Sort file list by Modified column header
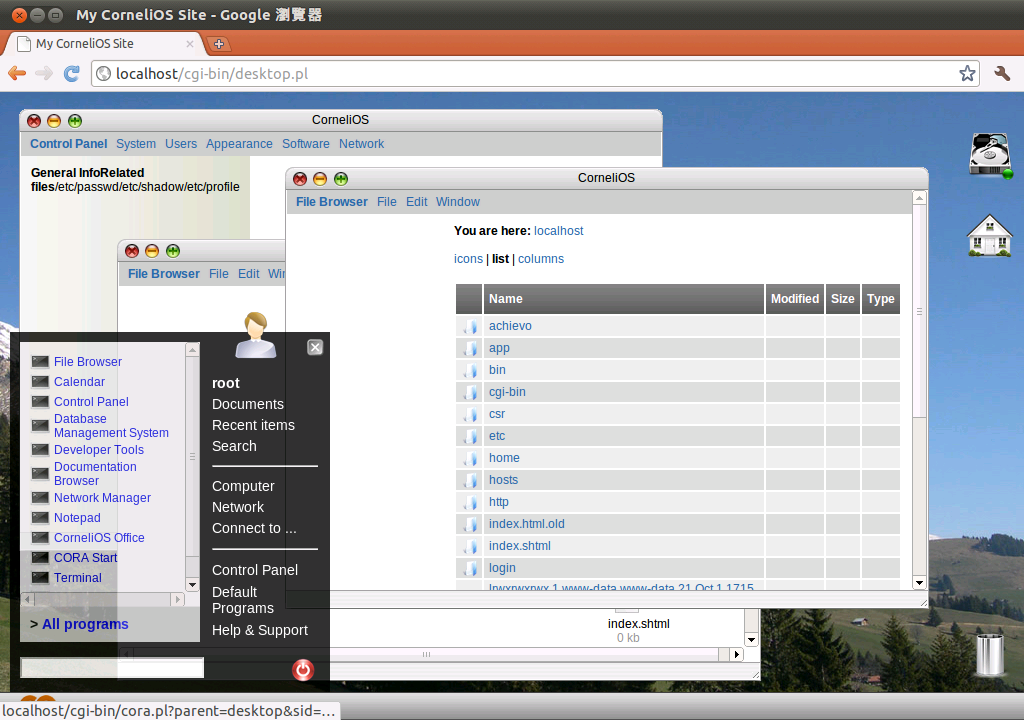The image size is (1024, 720). 795,299
